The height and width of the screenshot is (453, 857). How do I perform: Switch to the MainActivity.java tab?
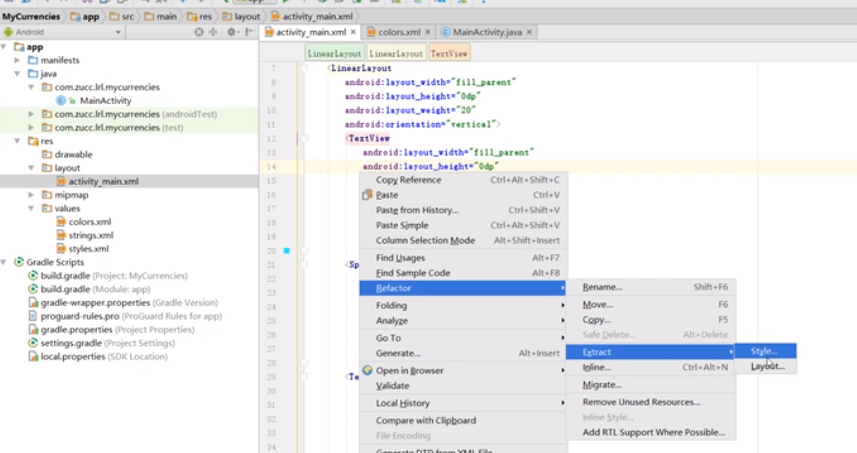pos(486,32)
